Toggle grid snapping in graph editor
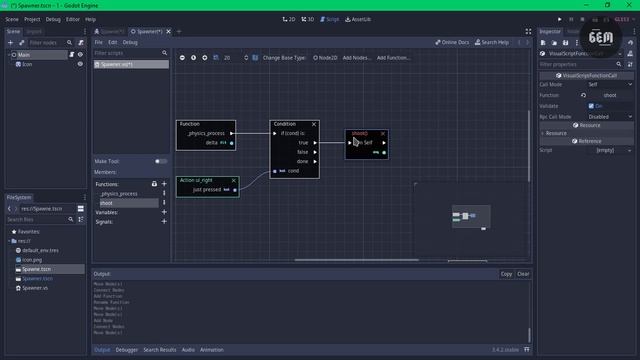 click(216, 58)
